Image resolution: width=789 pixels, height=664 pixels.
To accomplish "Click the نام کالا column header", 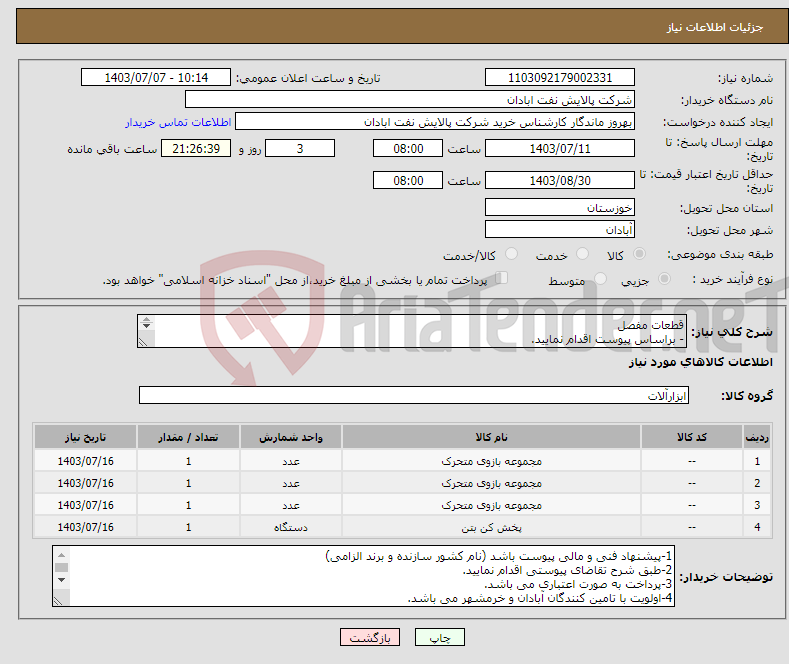I will [491, 437].
